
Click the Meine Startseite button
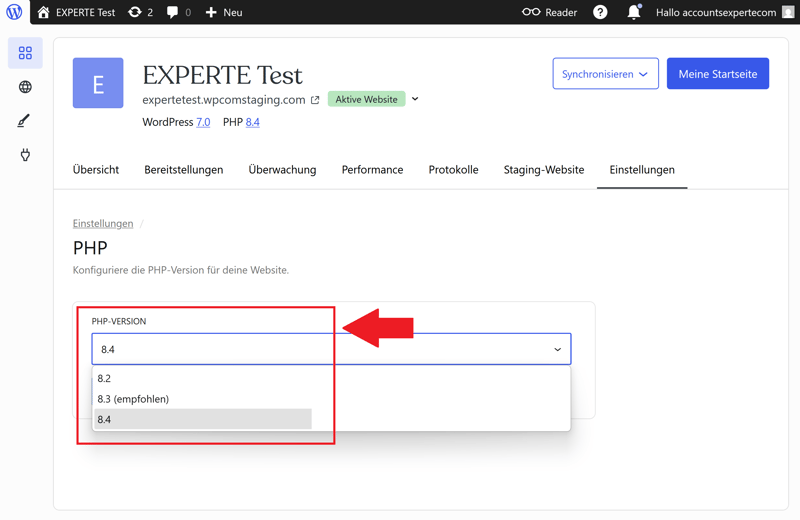718,73
